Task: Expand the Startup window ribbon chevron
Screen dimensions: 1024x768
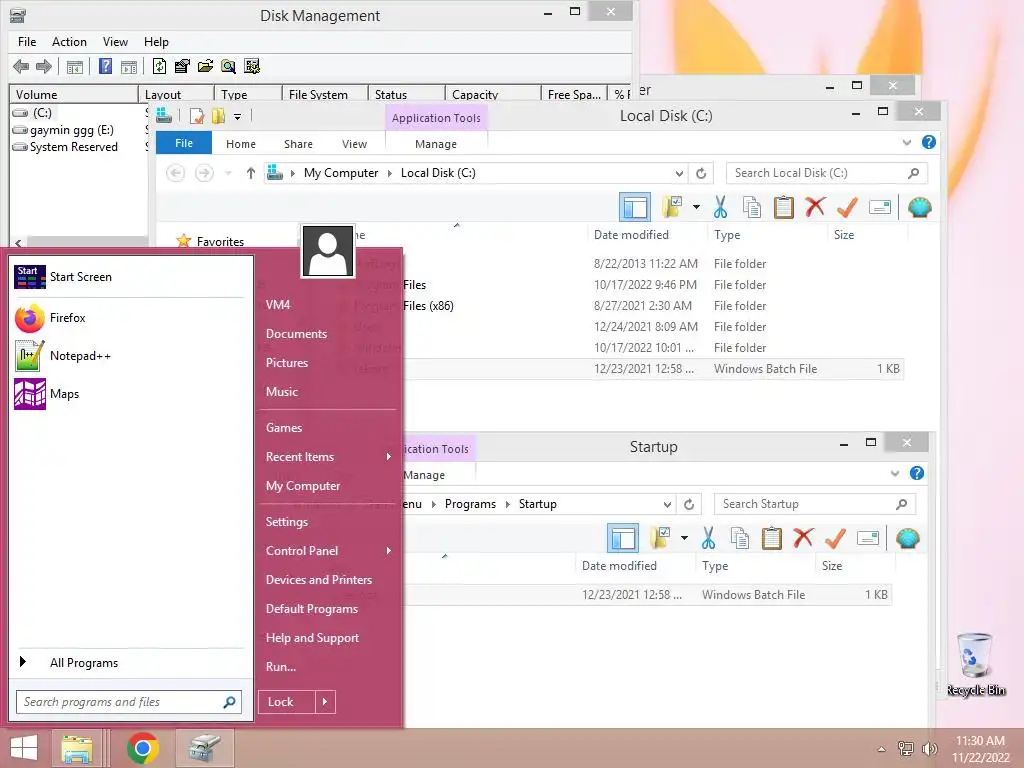Action: coord(895,473)
